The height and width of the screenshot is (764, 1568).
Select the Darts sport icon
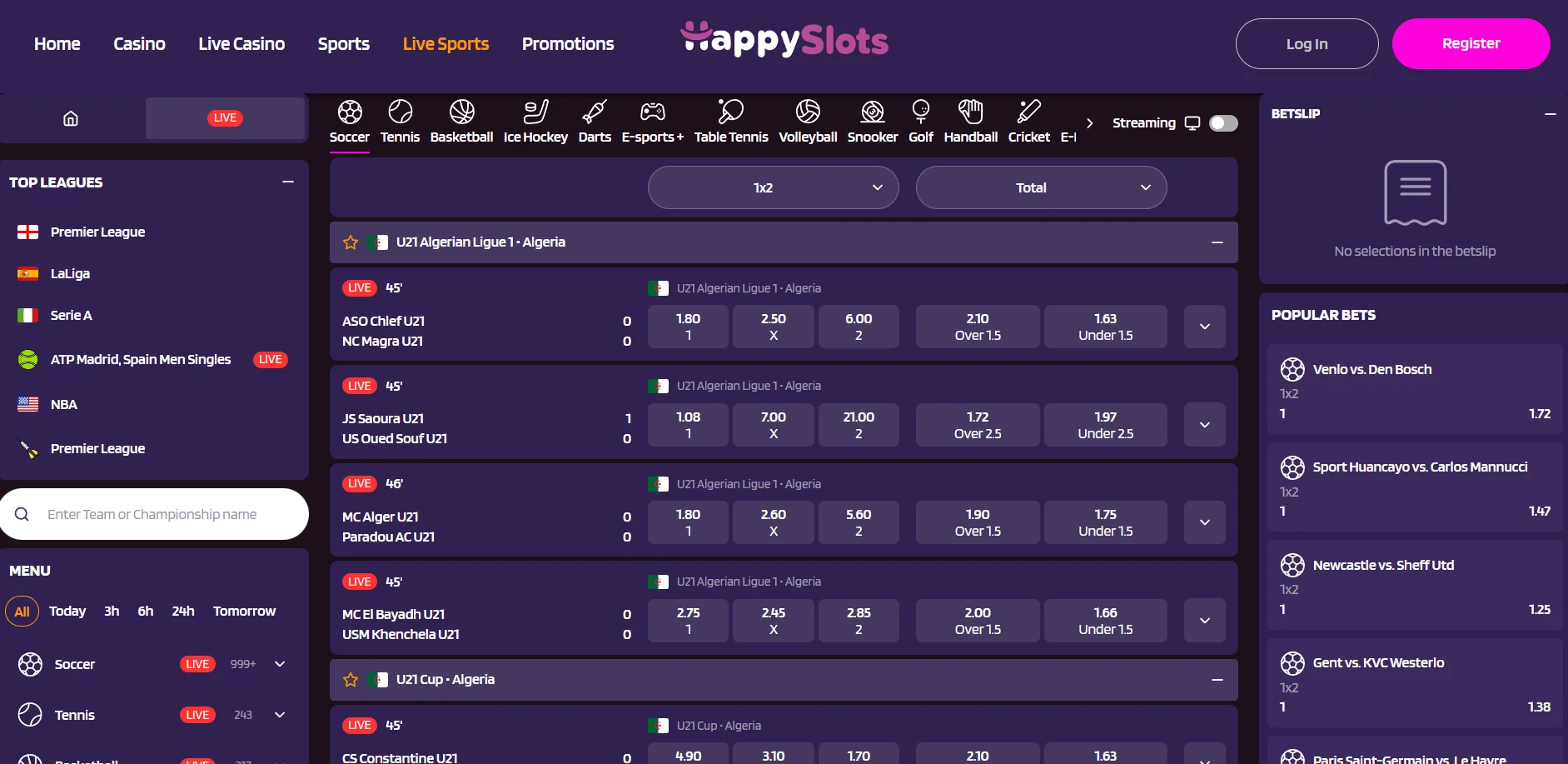click(595, 112)
